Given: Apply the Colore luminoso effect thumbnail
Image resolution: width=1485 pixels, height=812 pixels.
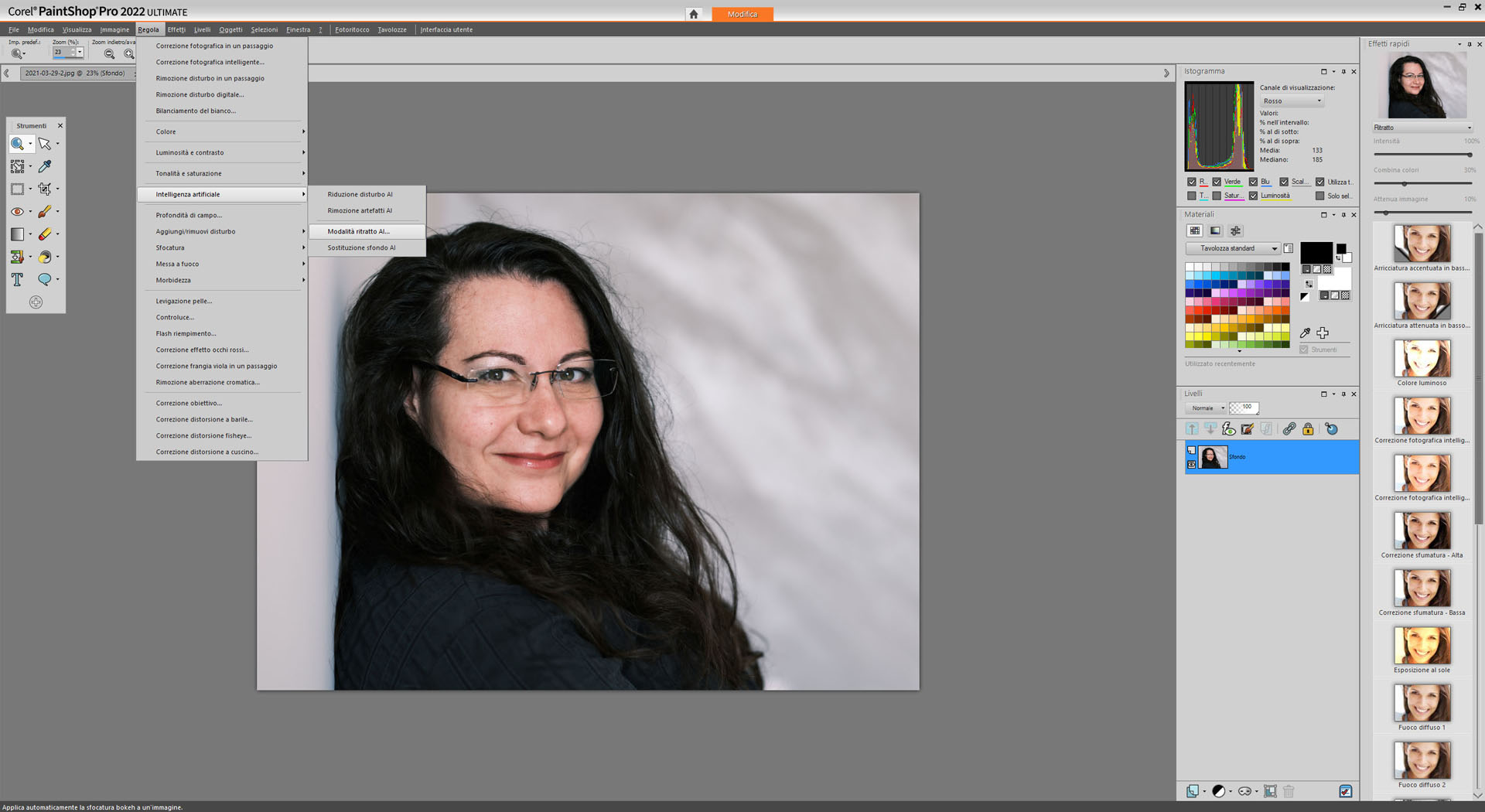Looking at the screenshot, I should 1422,359.
